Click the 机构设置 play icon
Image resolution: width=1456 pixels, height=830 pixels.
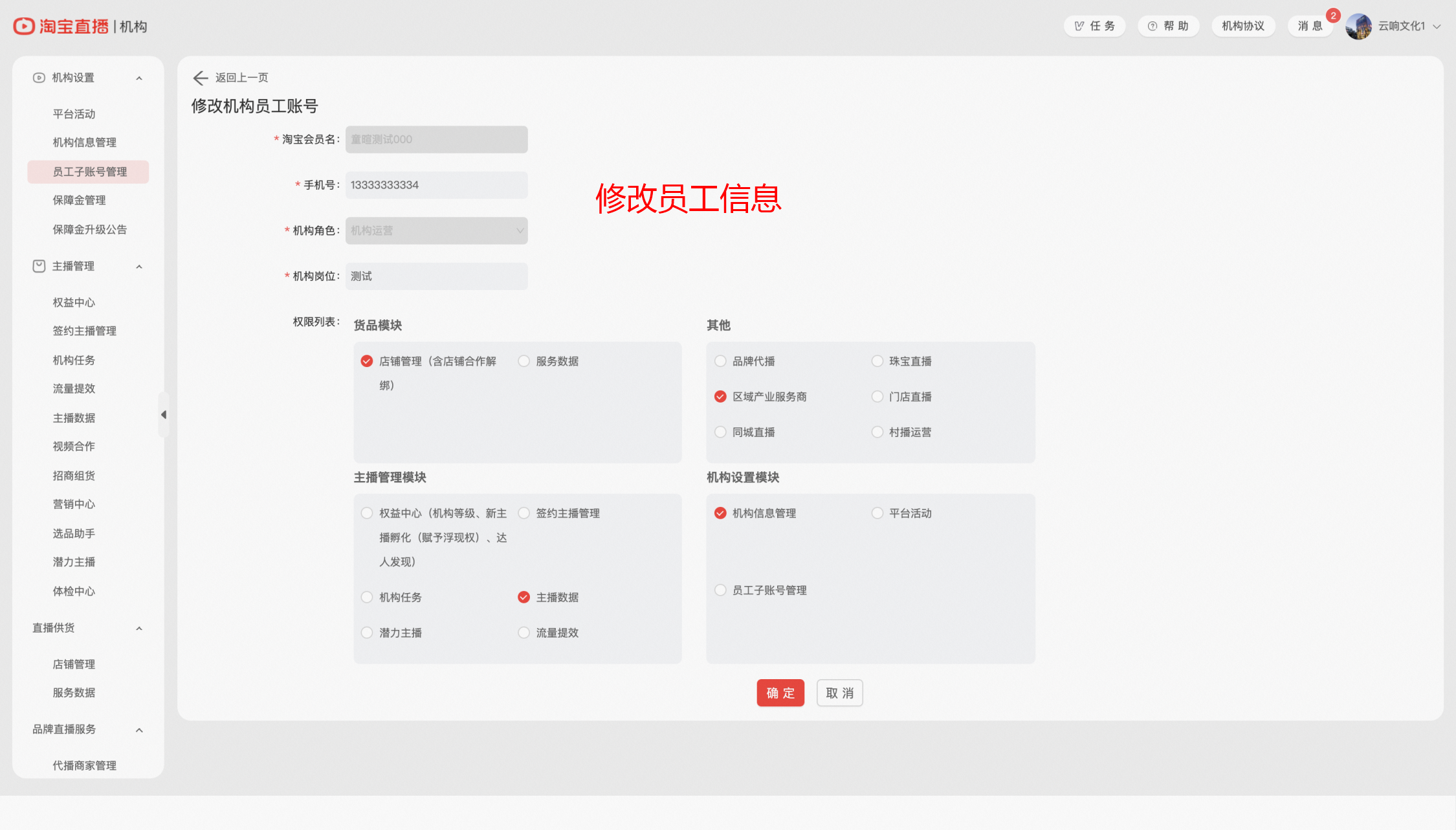(x=39, y=78)
